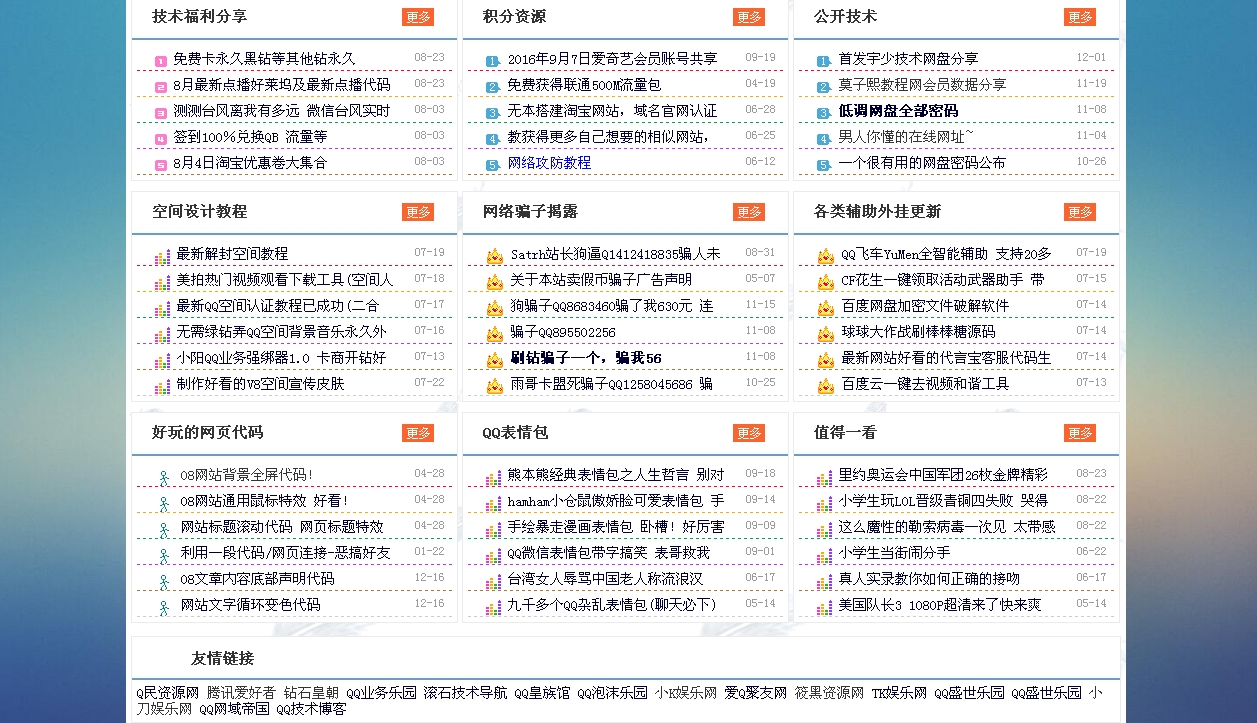Click the bar-chart icon beside 熊本熊经典表情包
Image resolution: width=1257 pixels, height=723 pixels.
click(493, 477)
